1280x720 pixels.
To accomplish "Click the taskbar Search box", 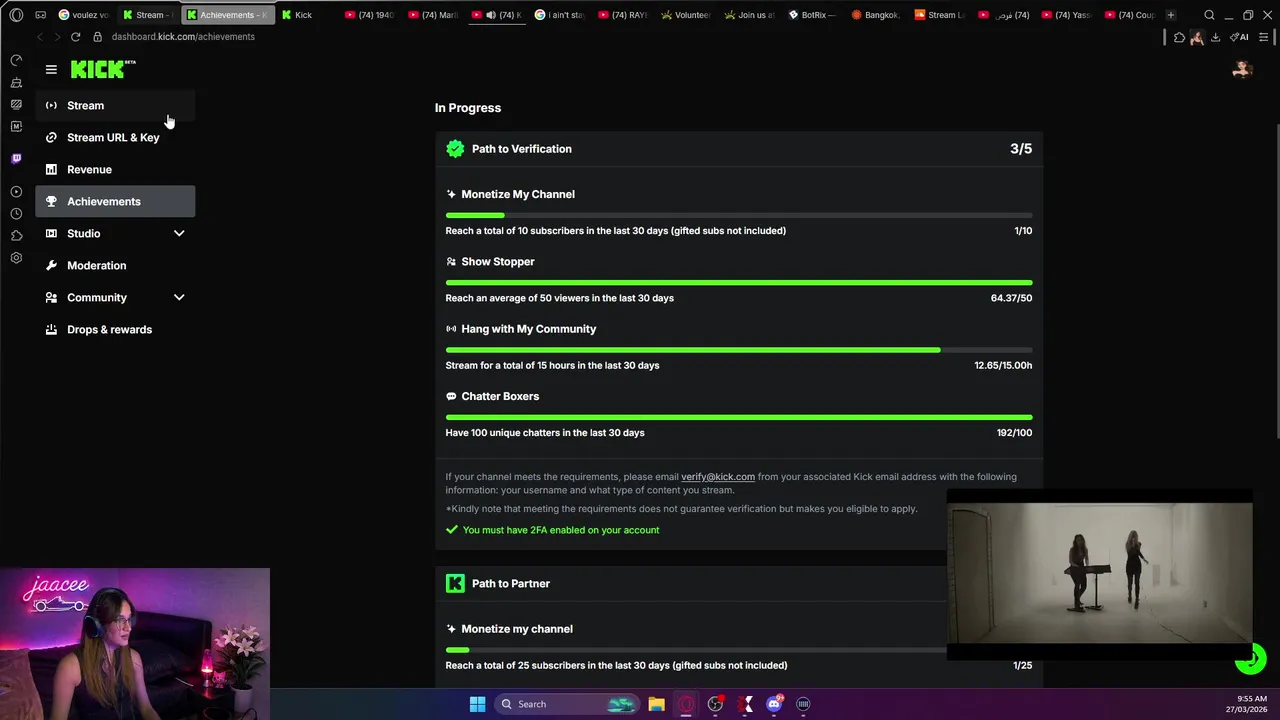I will pos(568,704).
